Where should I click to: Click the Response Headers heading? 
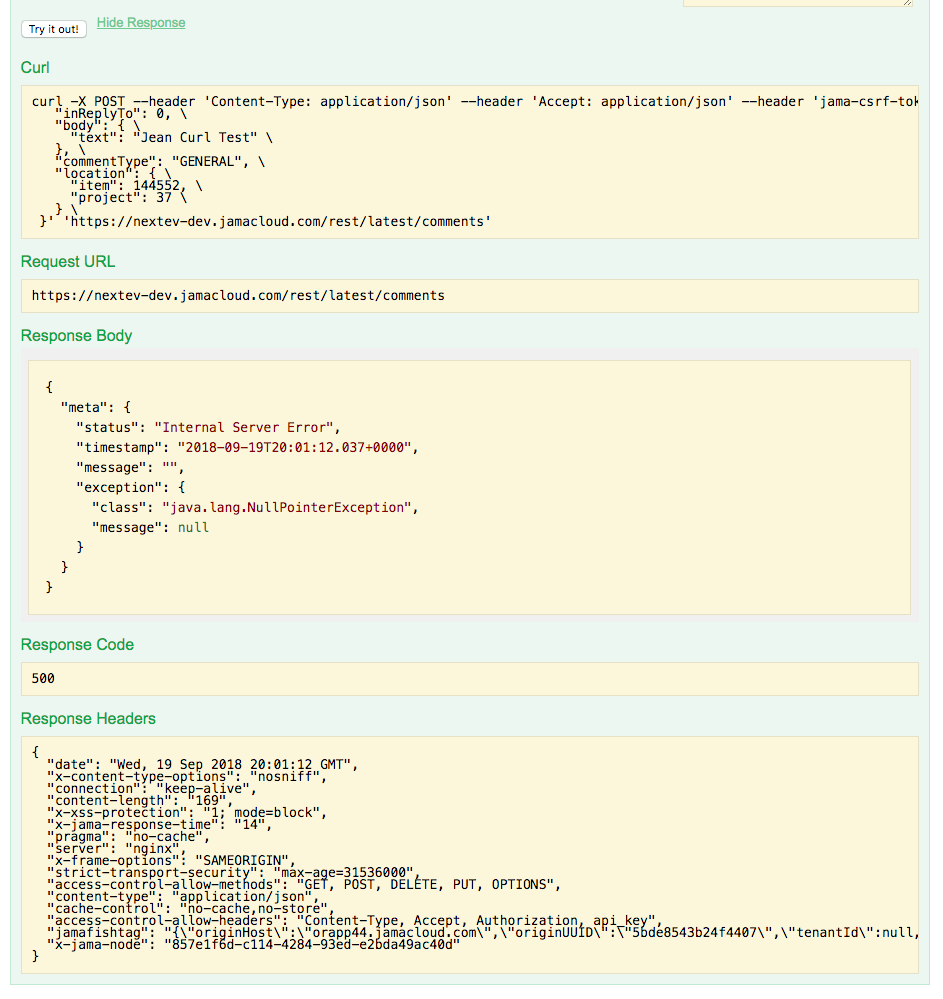88,719
